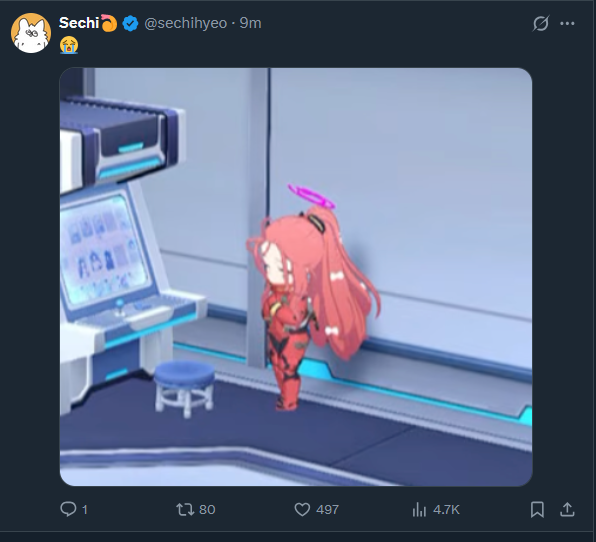596x542 pixels.
Task: Click the orange swirl emoji beside Sechi
Action: (x=109, y=23)
